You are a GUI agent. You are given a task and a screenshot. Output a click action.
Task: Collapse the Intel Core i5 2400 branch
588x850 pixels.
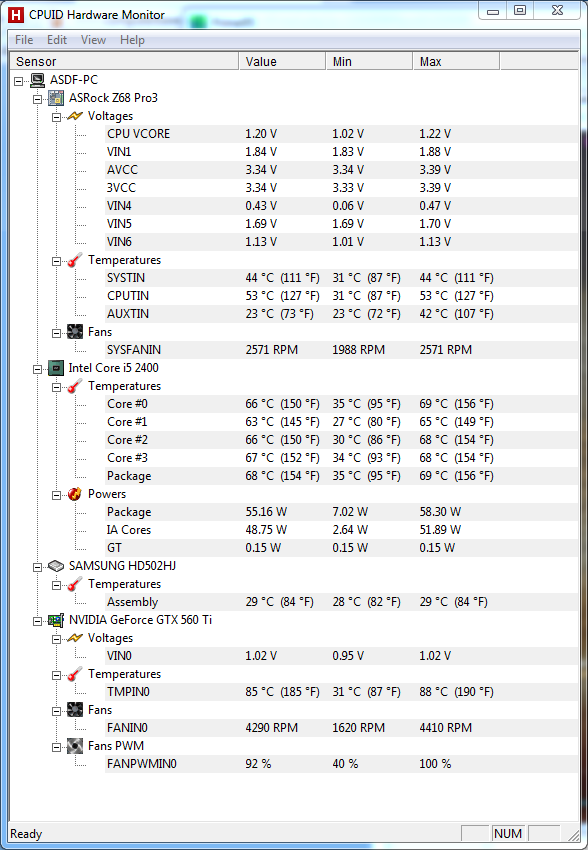[37, 369]
